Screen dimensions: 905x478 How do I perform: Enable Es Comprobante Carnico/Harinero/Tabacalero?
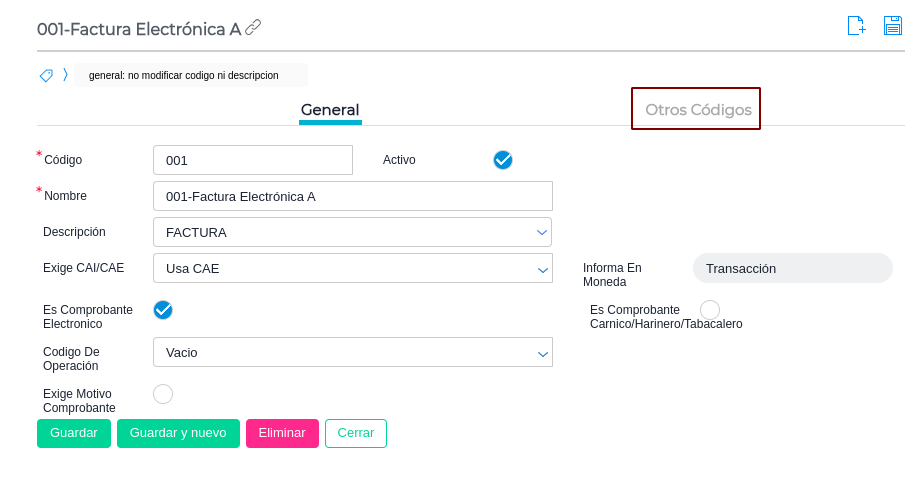coord(710,310)
